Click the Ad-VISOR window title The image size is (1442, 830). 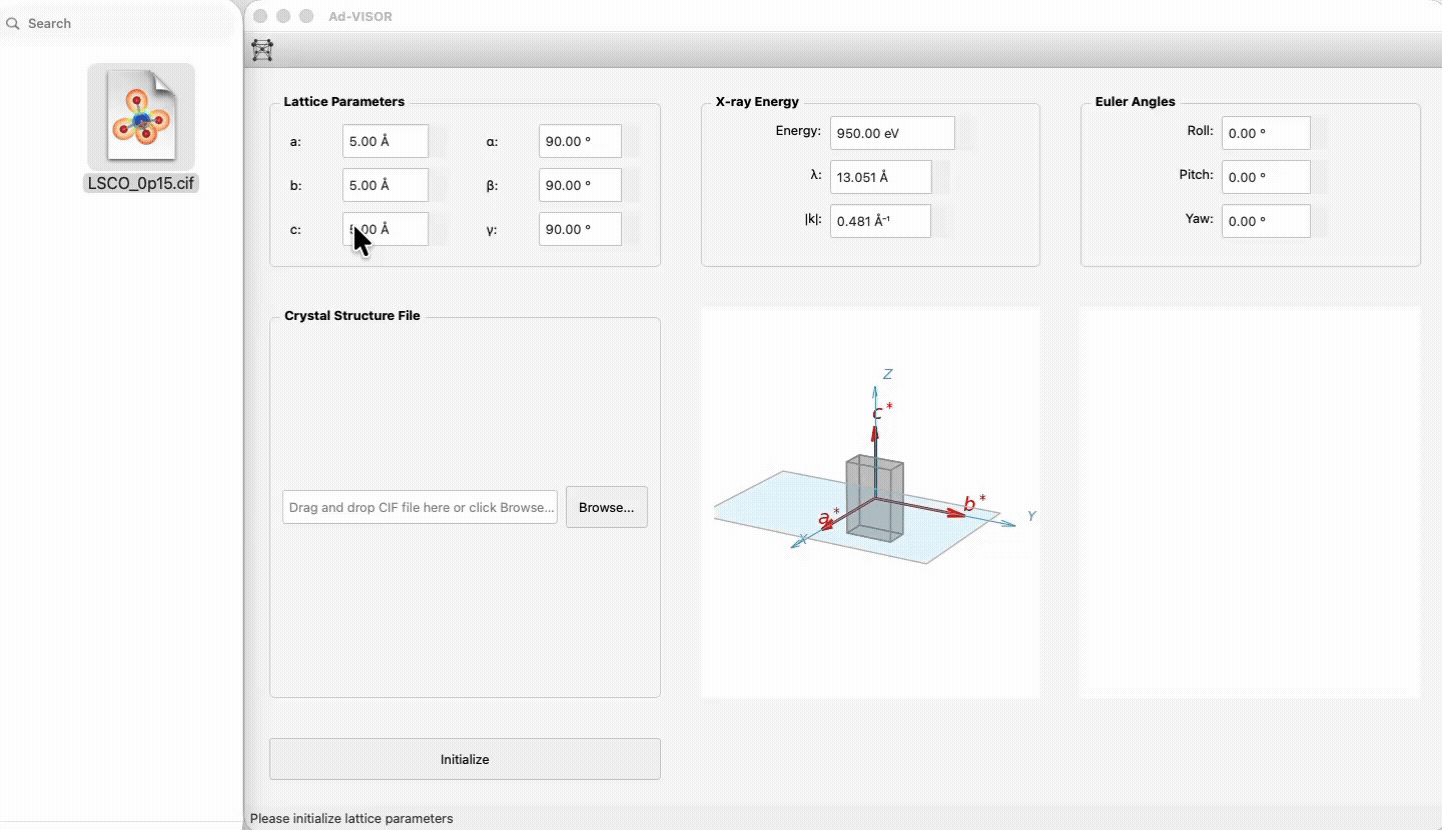[361, 16]
